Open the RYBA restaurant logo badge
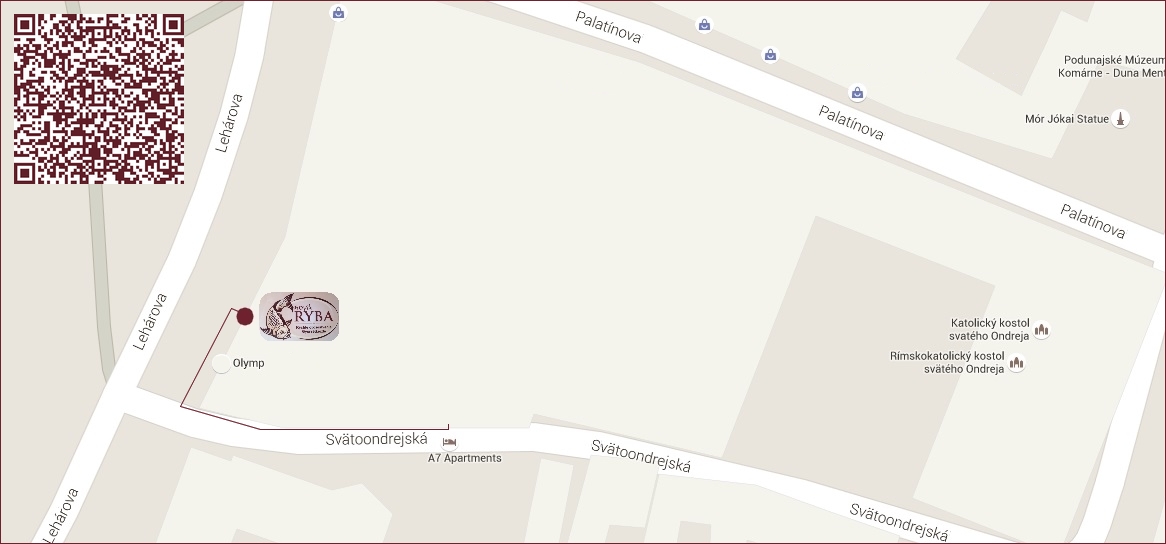1166x544 pixels. [x=299, y=317]
